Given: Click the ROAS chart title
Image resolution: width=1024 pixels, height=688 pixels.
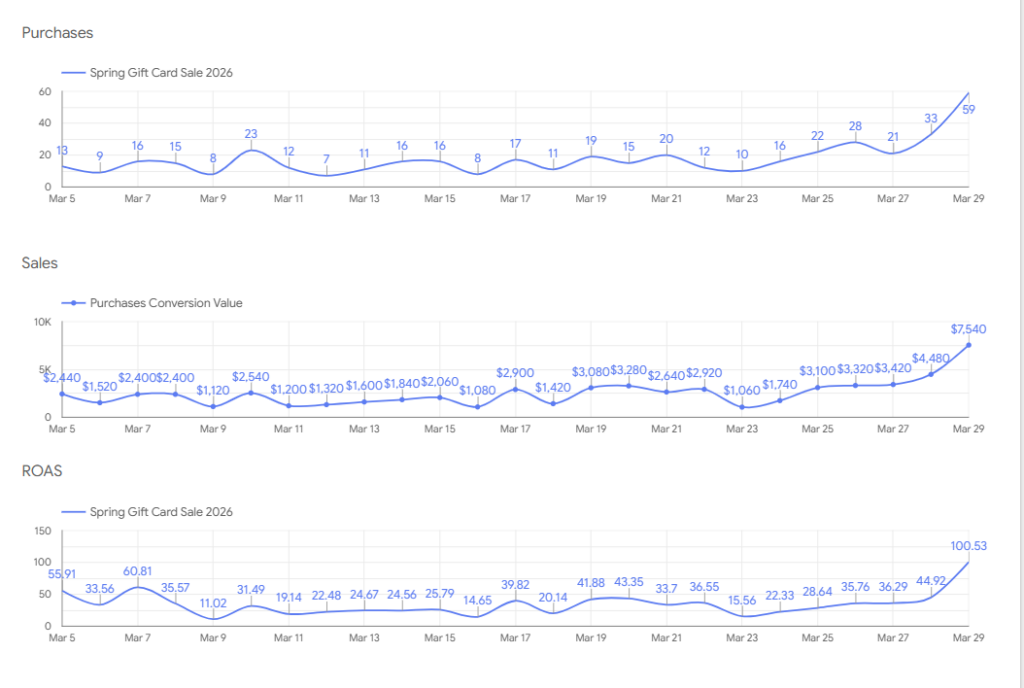Looking at the screenshot, I should 41,472.
